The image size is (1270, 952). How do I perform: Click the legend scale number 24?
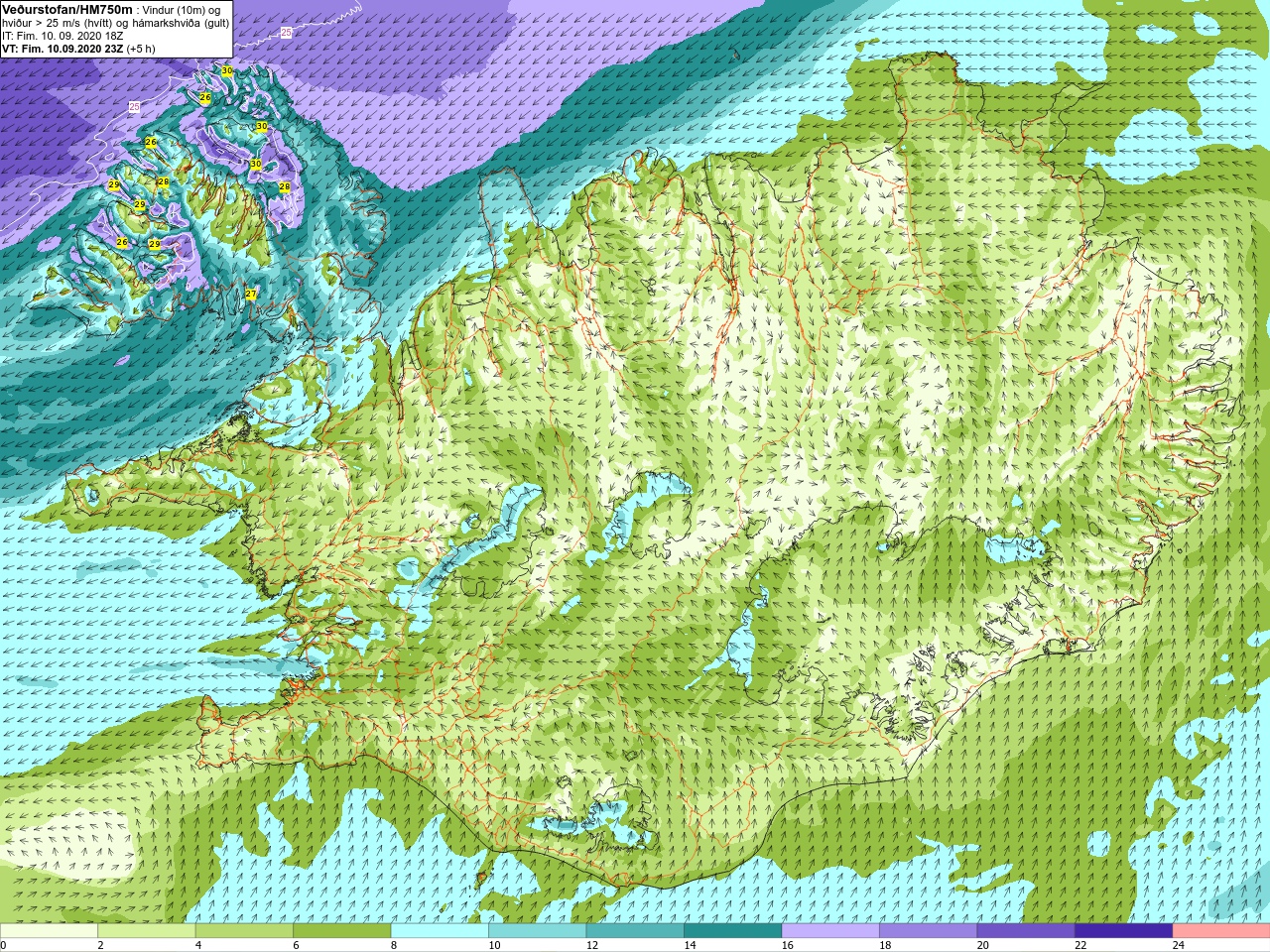pyautogui.click(x=1179, y=945)
